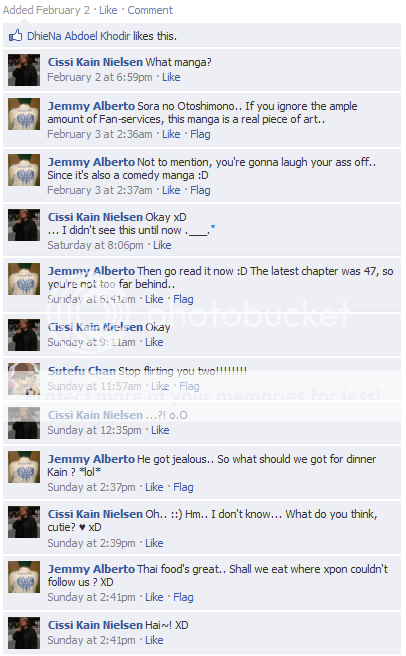Open DhieNa Abdoel Khodir's profile link

pos(79,36)
